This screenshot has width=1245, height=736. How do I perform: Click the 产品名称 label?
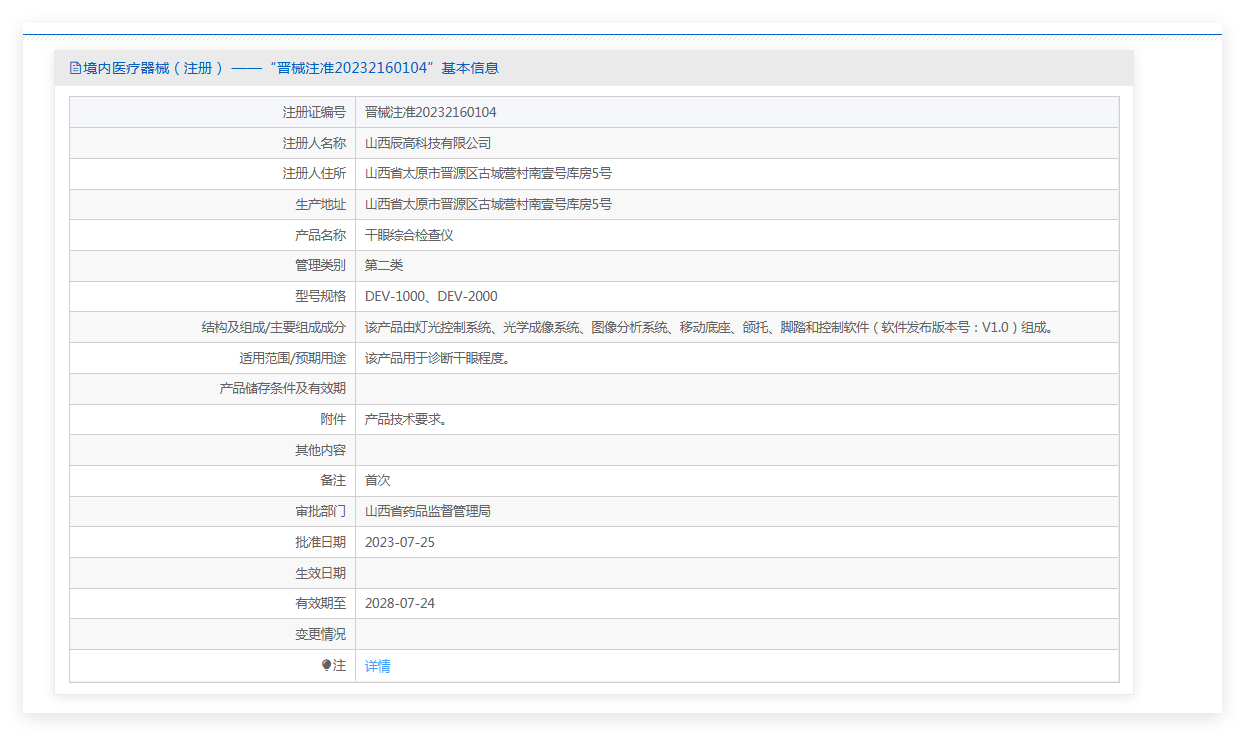pos(320,235)
